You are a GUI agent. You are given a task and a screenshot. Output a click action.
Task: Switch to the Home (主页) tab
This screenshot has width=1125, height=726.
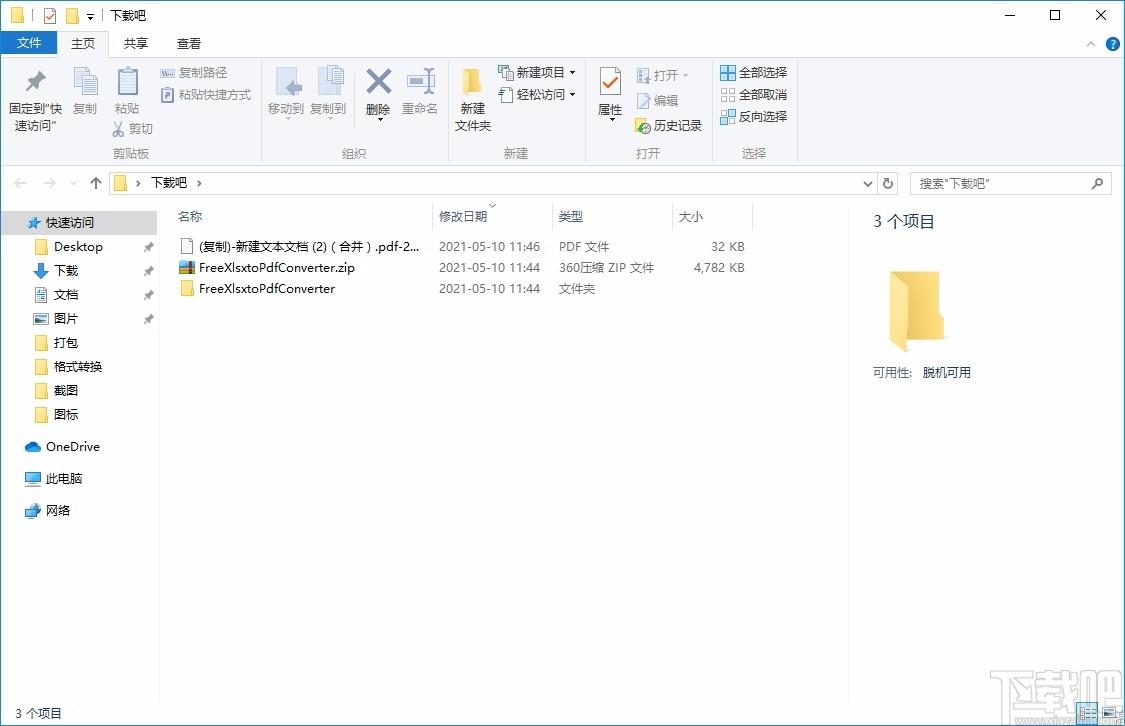pyautogui.click(x=83, y=44)
